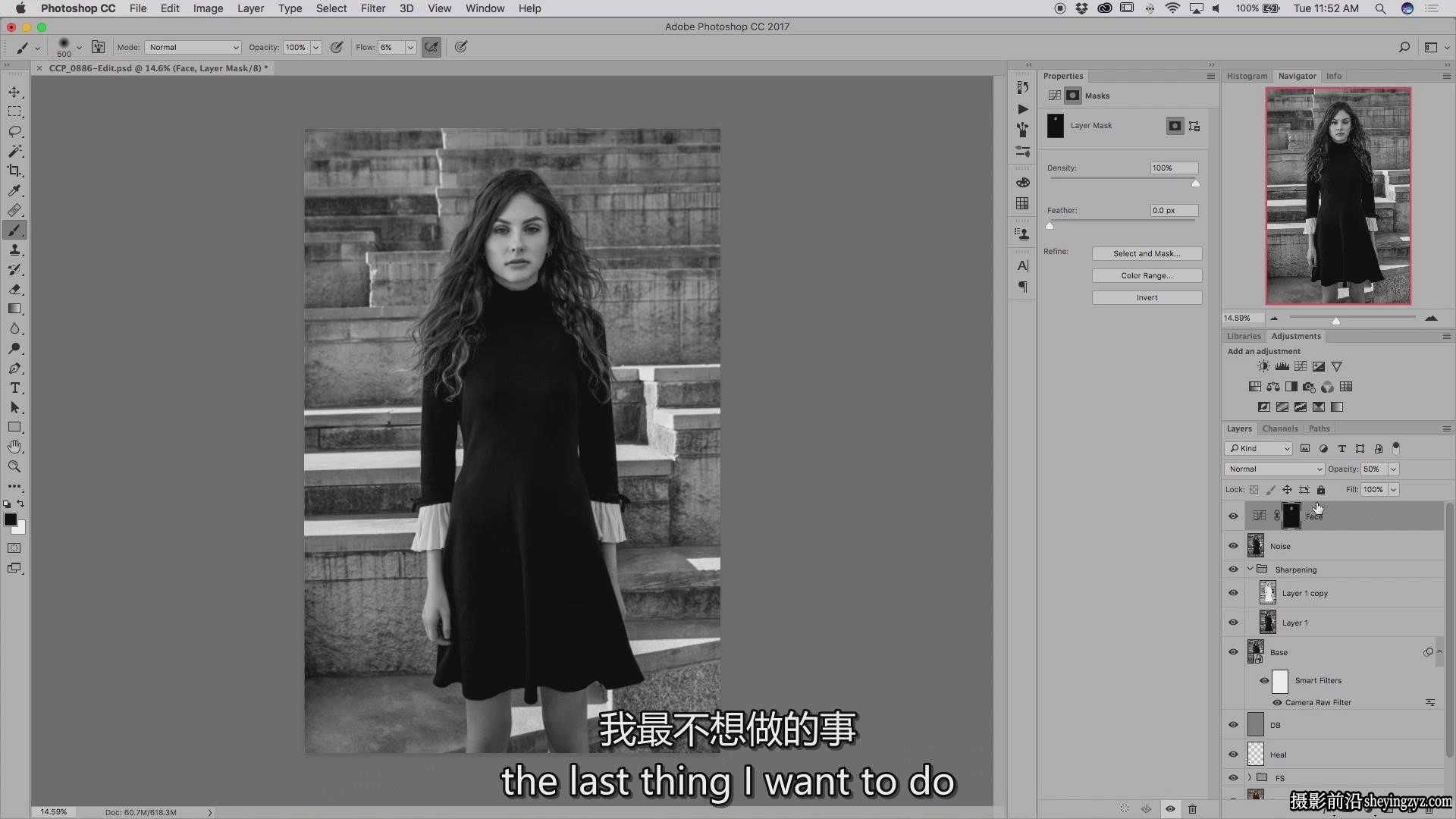1456x819 pixels.
Task: Select the Blur tool
Action: [x=14, y=328]
